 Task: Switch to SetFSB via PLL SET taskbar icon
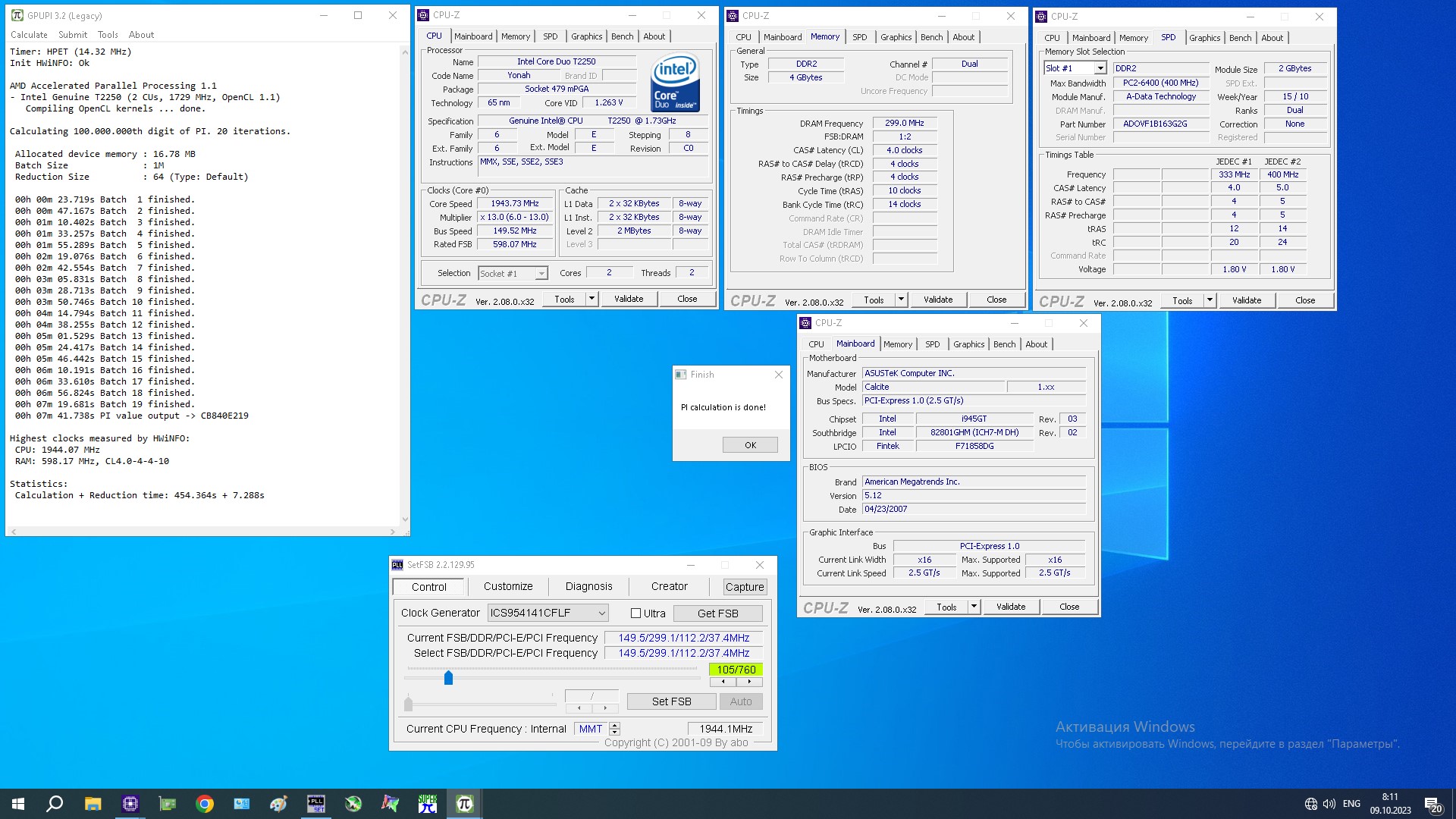coord(315,804)
